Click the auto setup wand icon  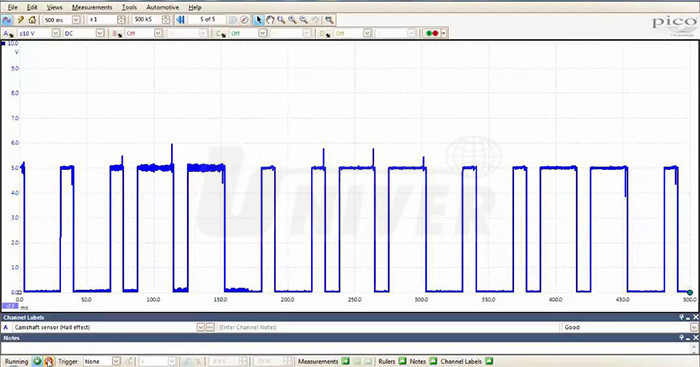coord(20,20)
